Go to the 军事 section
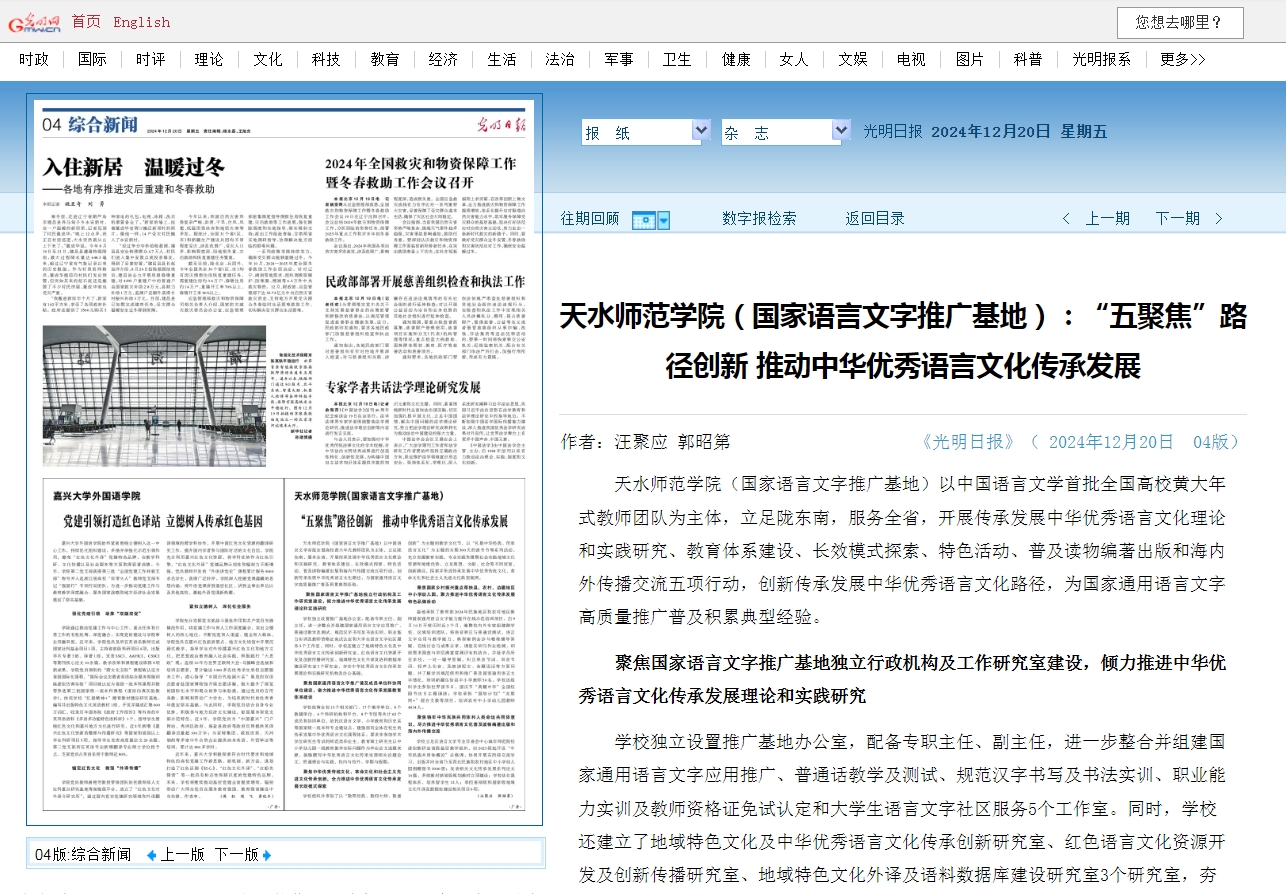This screenshot has width=1286, height=894. [618, 59]
